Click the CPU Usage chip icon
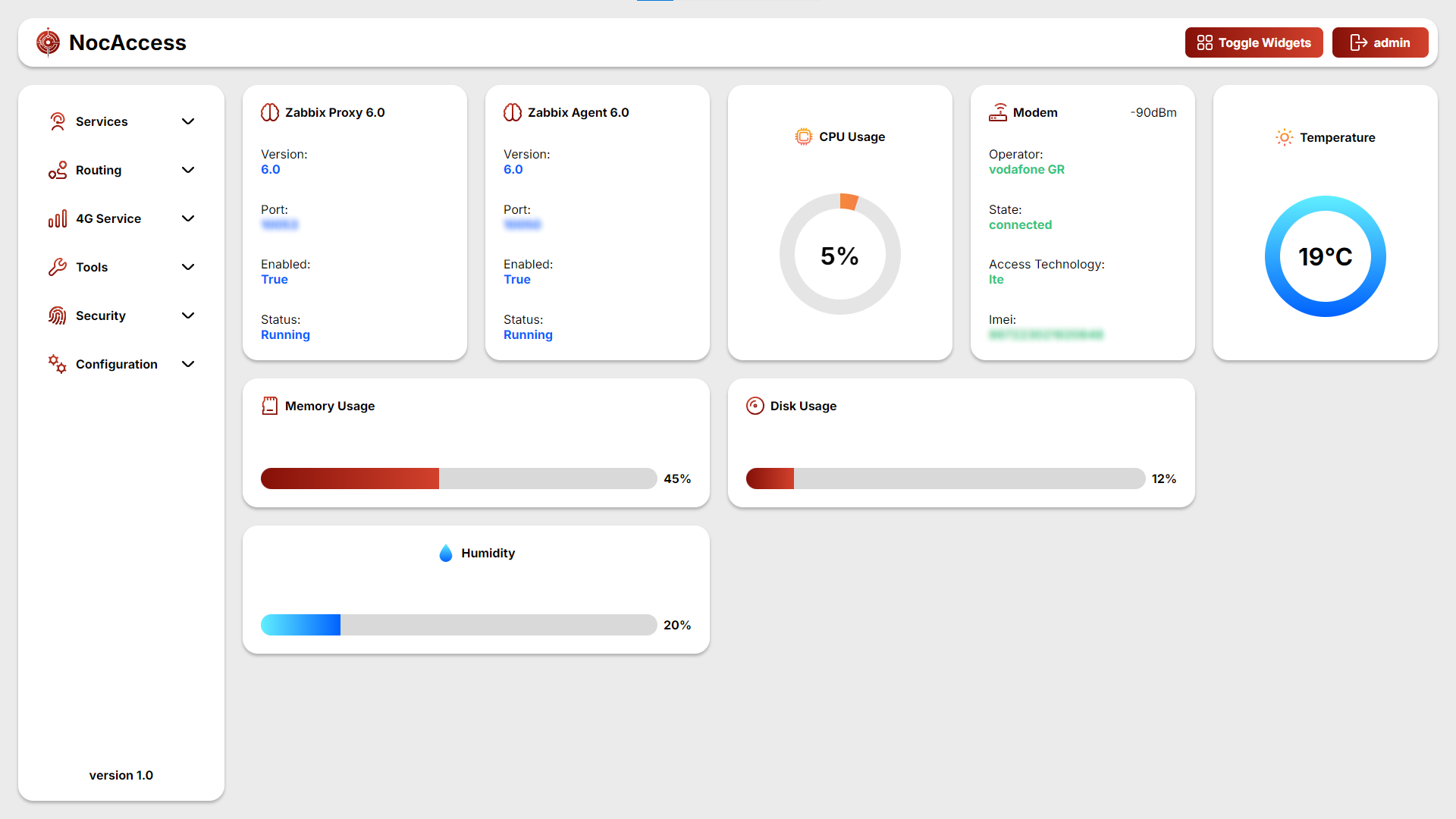The height and width of the screenshot is (819, 1456). coord(802,136)
